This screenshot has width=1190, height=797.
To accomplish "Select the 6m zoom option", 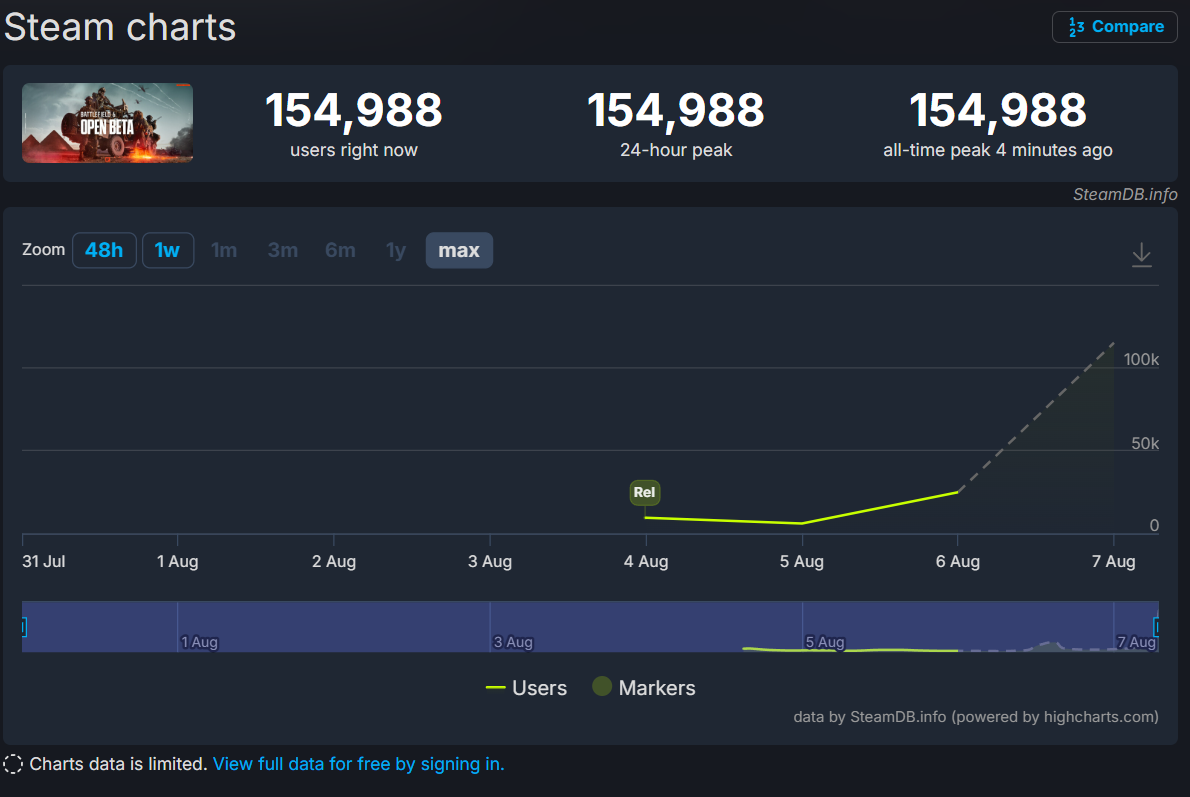I will point(340,250).
